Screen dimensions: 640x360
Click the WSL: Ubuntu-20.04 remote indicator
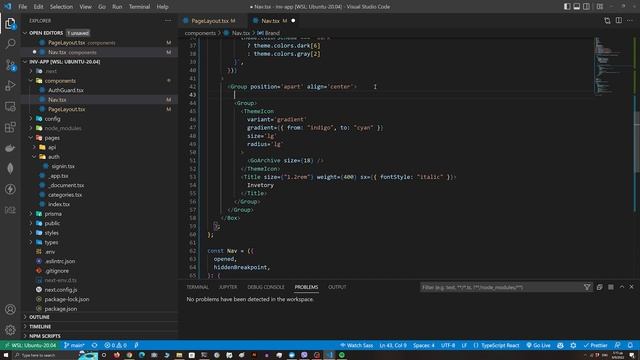[x=30, y=345]
